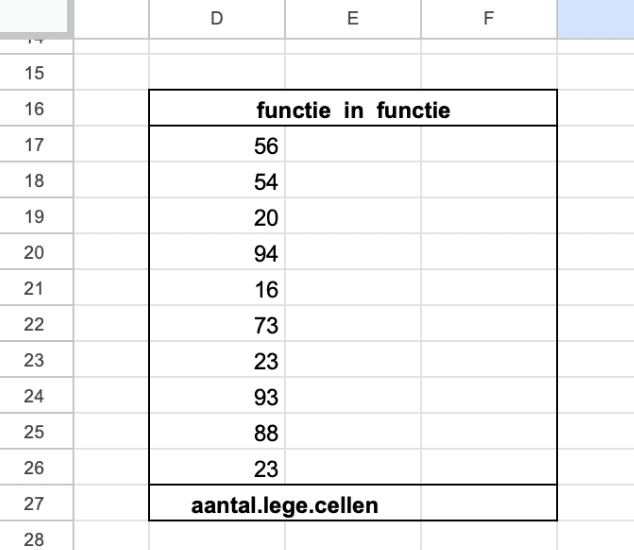The width and height of the screenshot is (634, 550).
Task: Select the 23 cell in row 26
Action: [x=217, y=469]
